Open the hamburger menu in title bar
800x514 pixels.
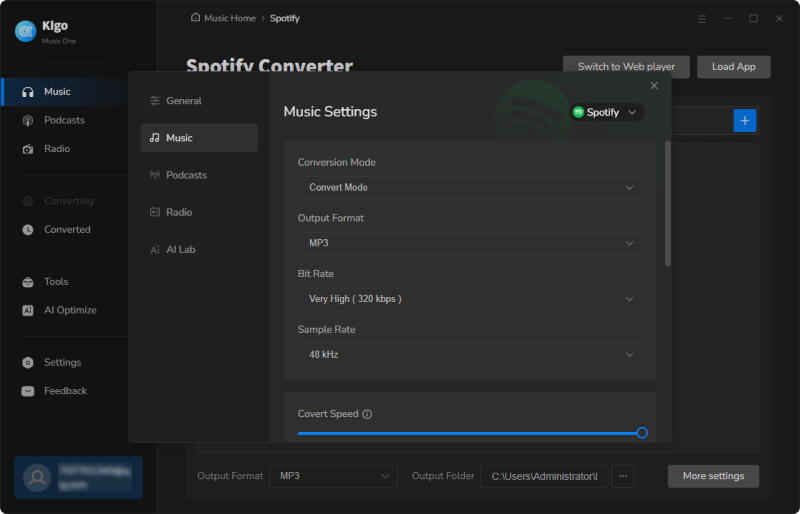(702, 18)
